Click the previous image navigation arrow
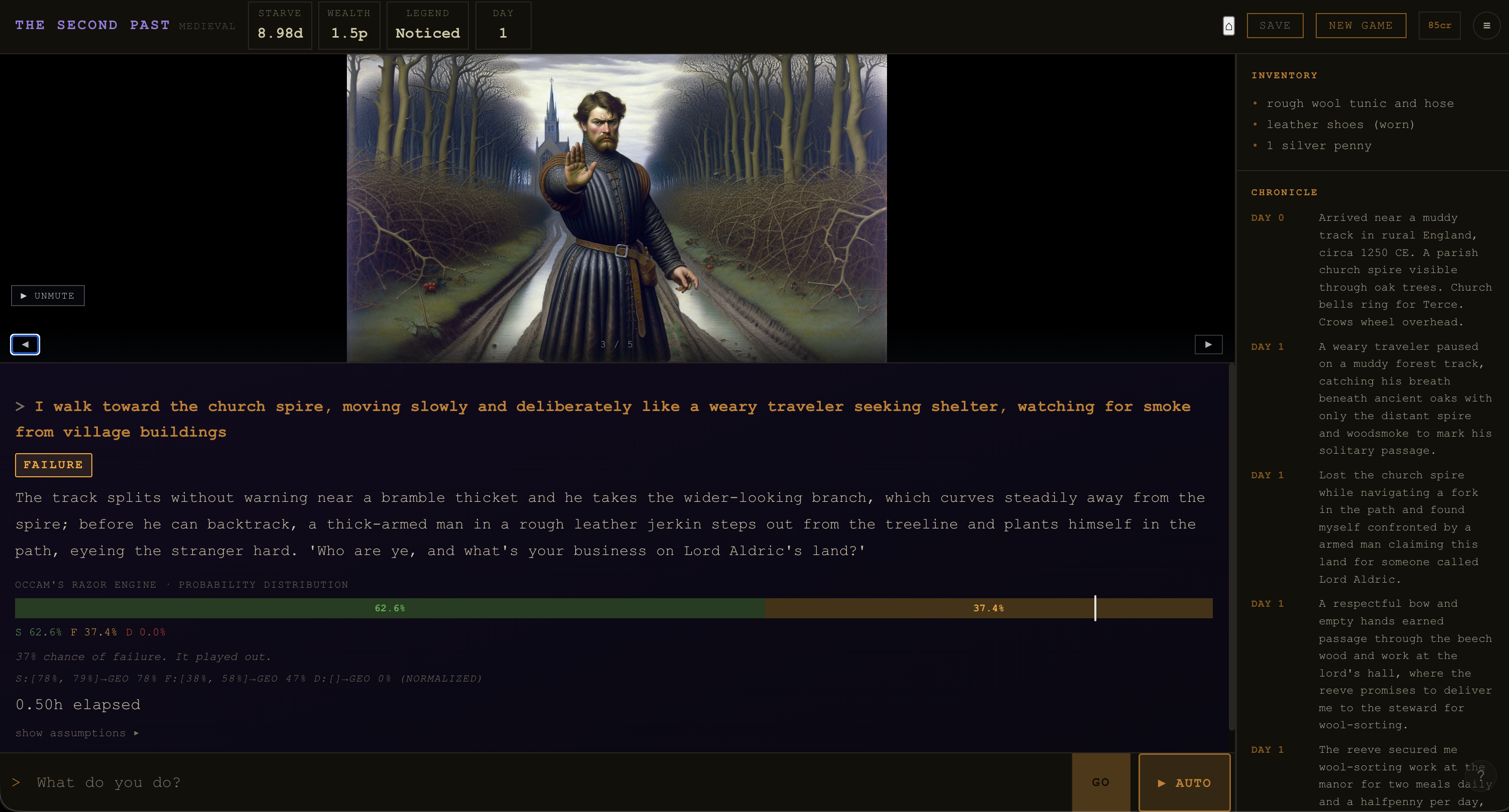This screenshot has width=1509, height=812. click(25, 345)
